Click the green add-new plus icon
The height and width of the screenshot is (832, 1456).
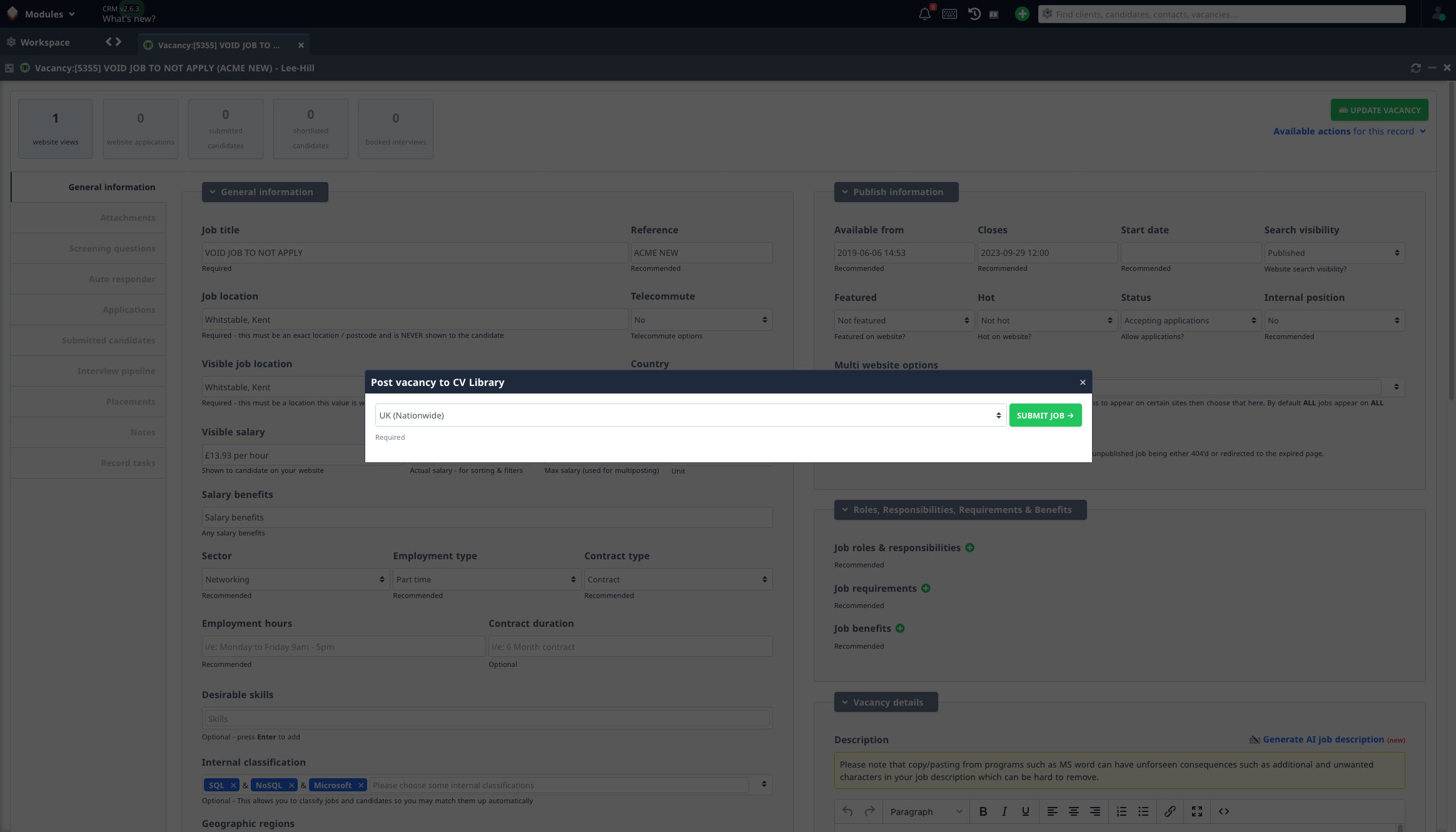coord(1022,14)
